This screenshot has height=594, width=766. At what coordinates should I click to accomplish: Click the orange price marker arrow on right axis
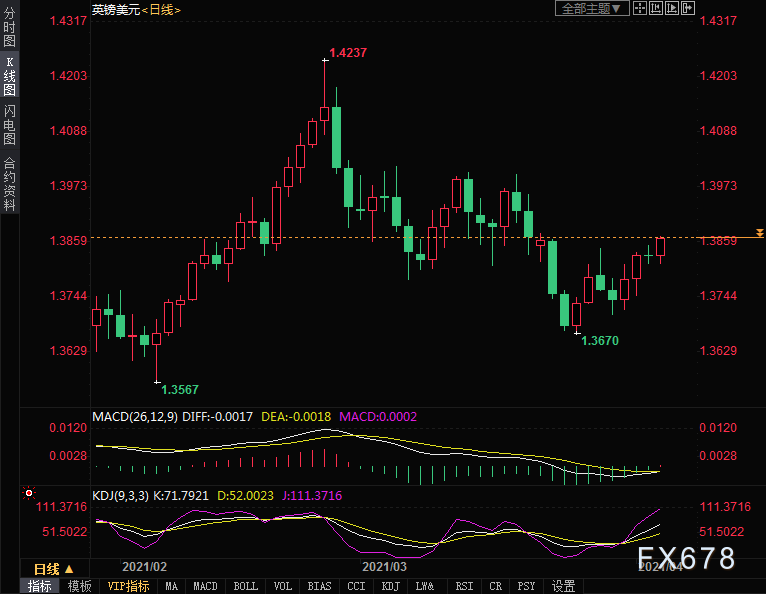click(x=760, y=233)
